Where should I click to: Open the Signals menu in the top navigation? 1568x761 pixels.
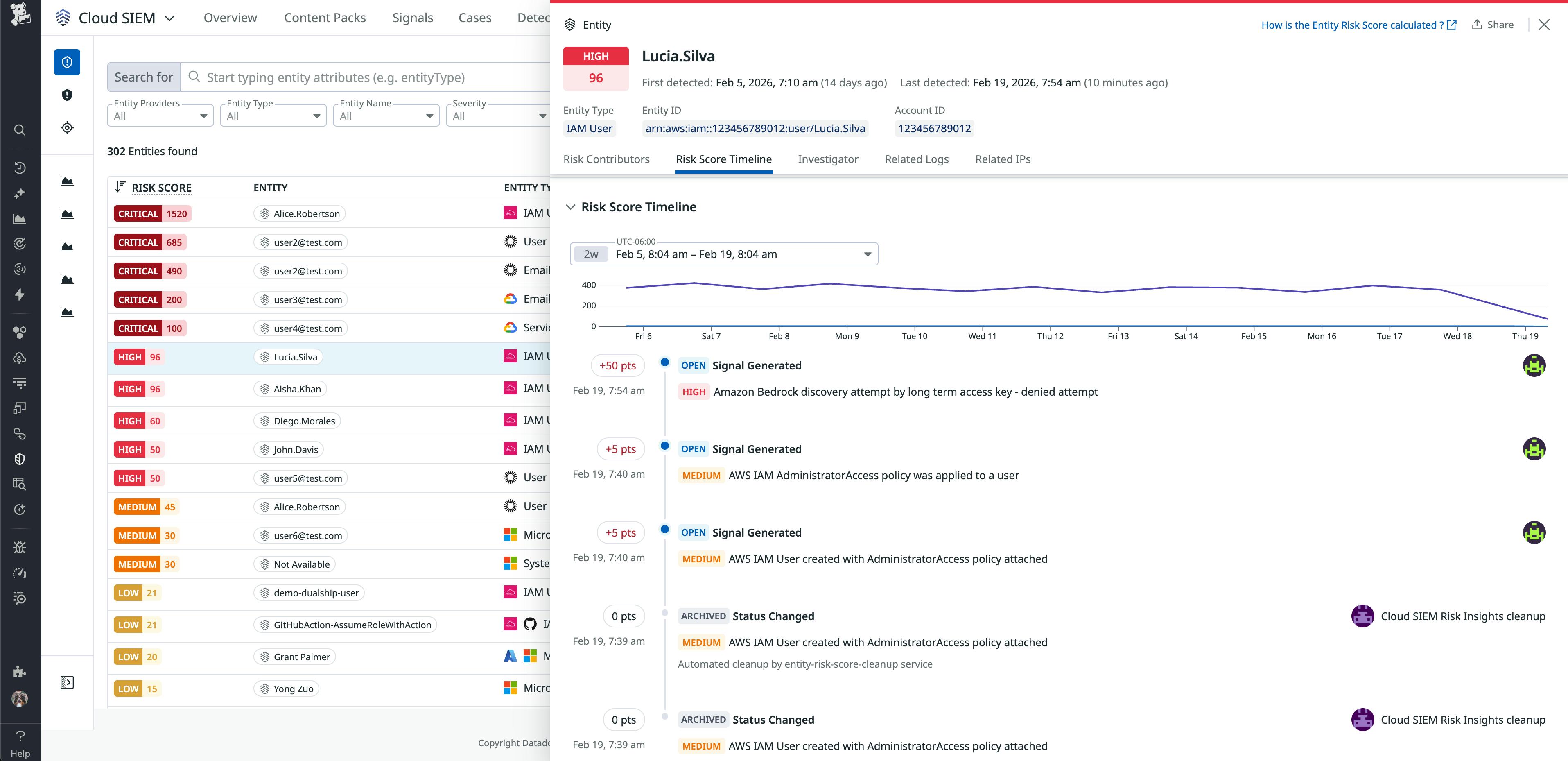413,18
